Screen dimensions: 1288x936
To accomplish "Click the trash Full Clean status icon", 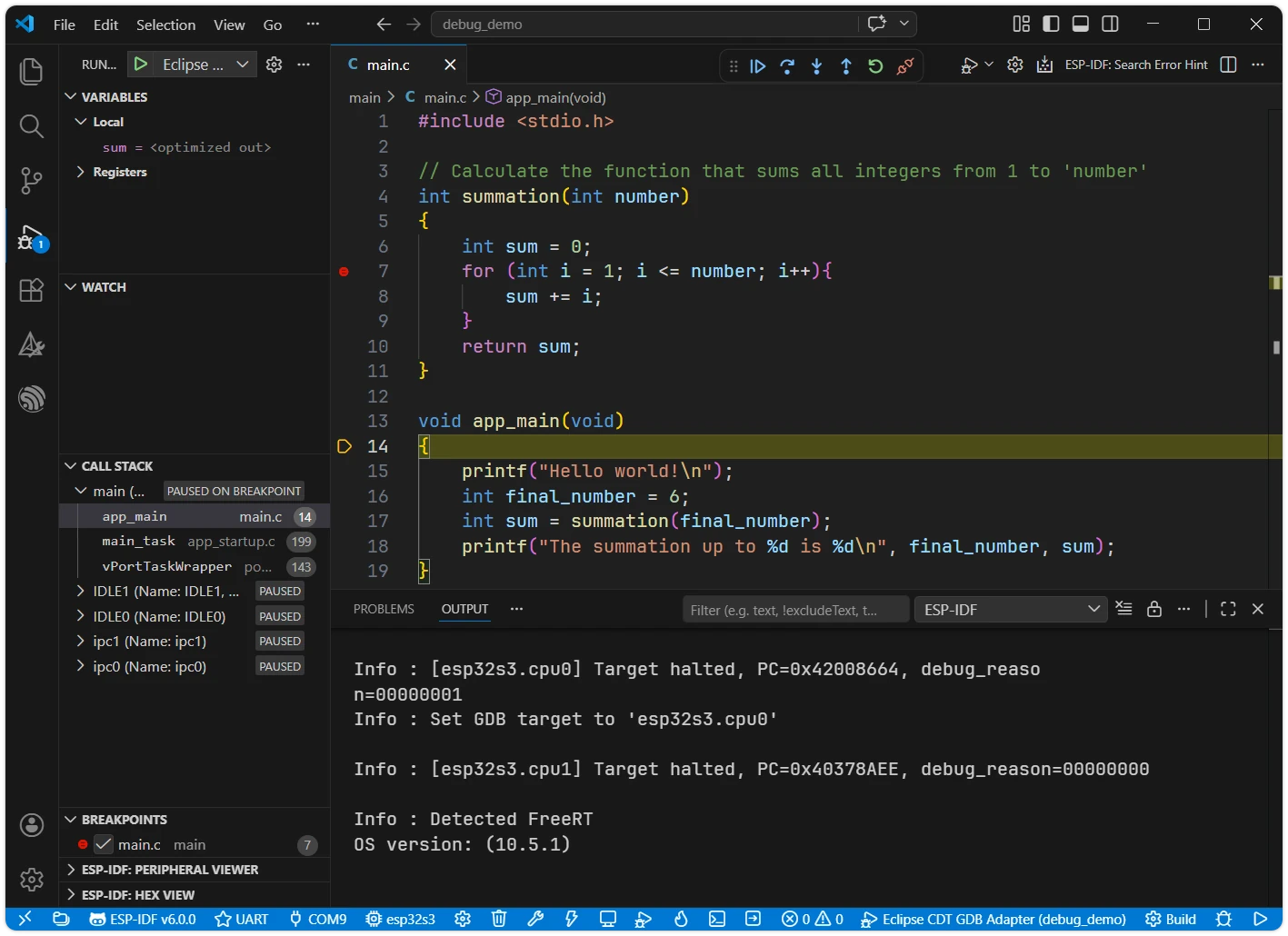I will pos(499,919).
